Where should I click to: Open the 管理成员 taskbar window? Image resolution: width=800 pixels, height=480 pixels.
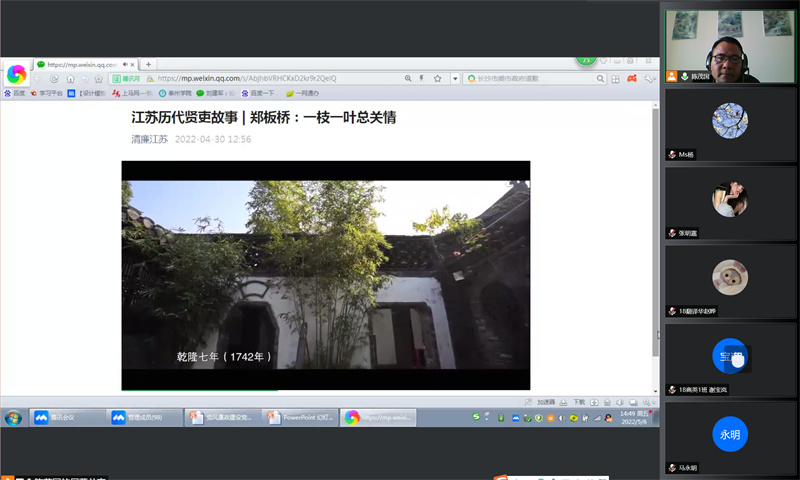pyautogui.click(x=144, y=417)
